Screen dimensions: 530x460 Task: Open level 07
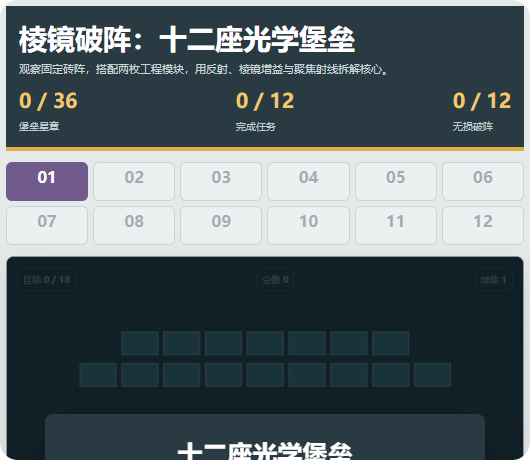47,225
